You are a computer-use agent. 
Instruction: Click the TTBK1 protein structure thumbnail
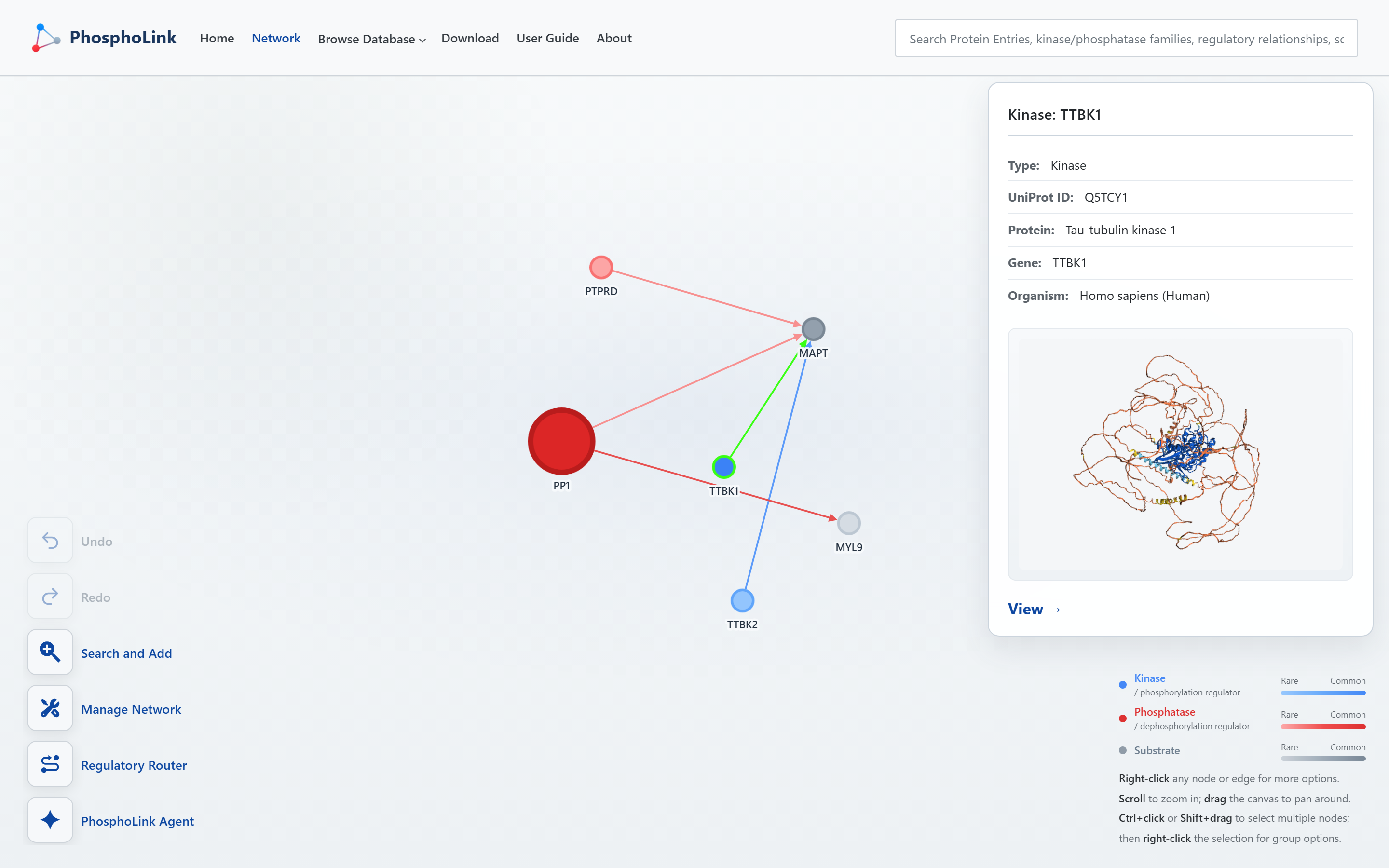(1180, 454)
